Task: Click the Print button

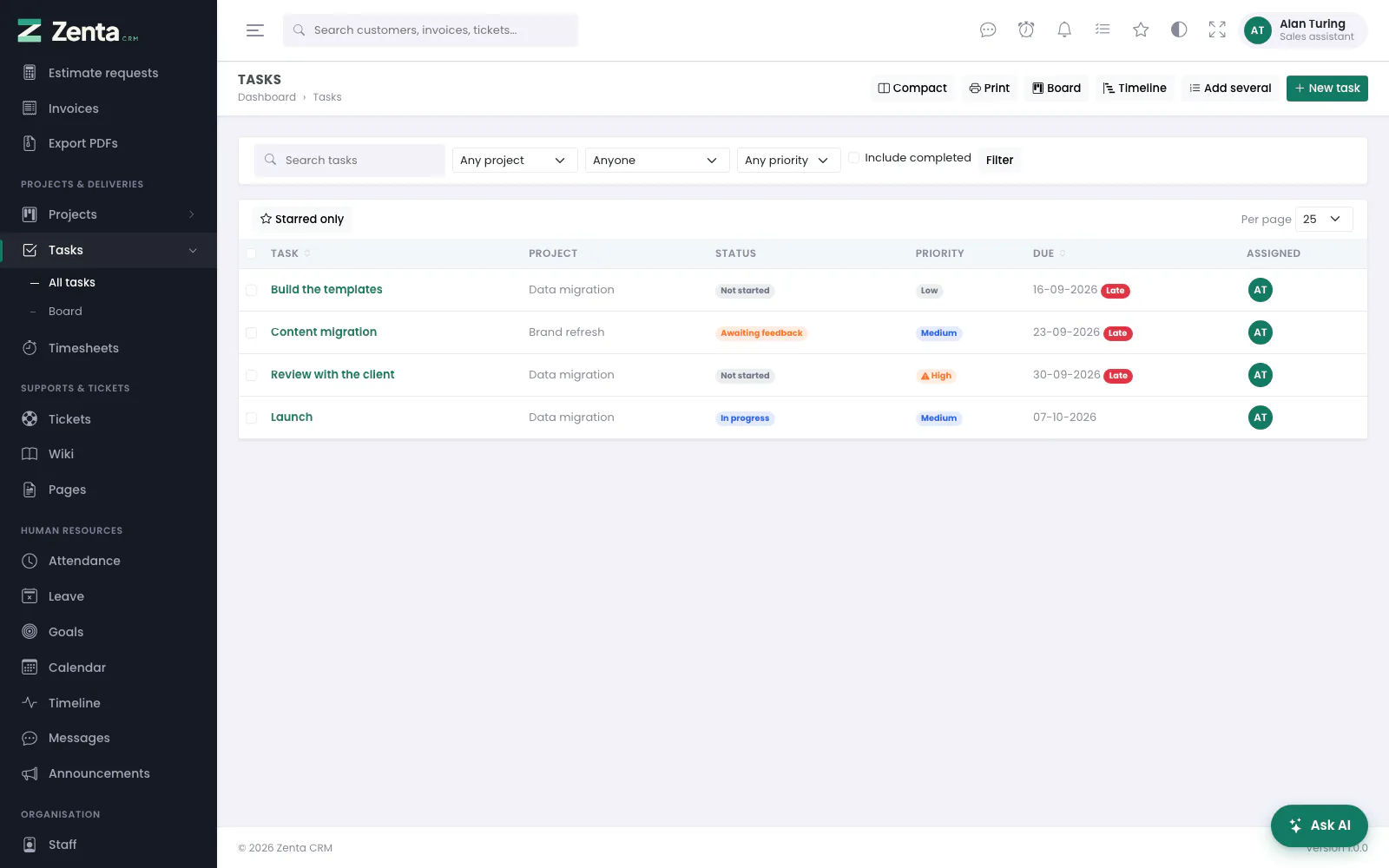Action: [x=990, y=89]
